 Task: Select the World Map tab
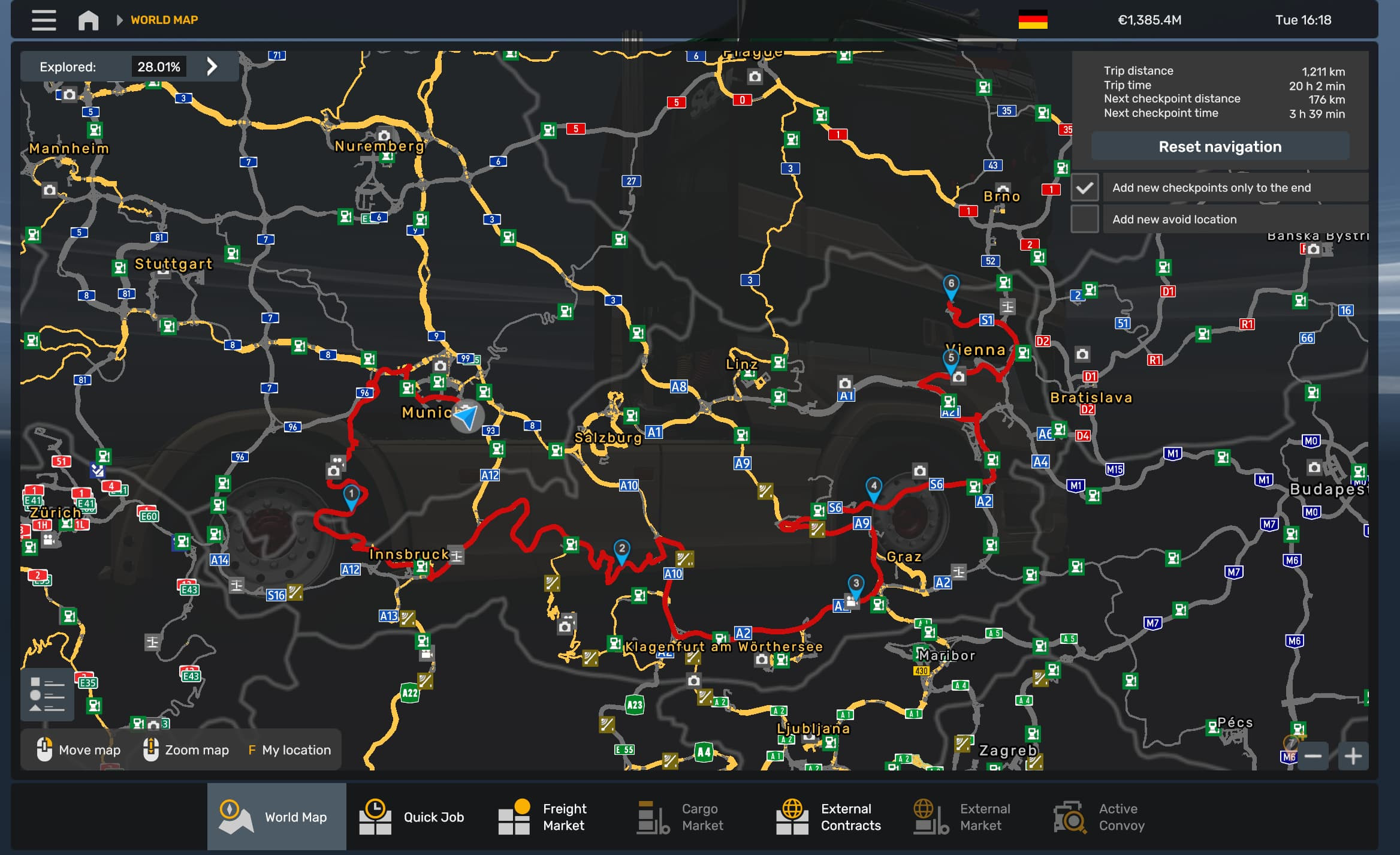276,817
